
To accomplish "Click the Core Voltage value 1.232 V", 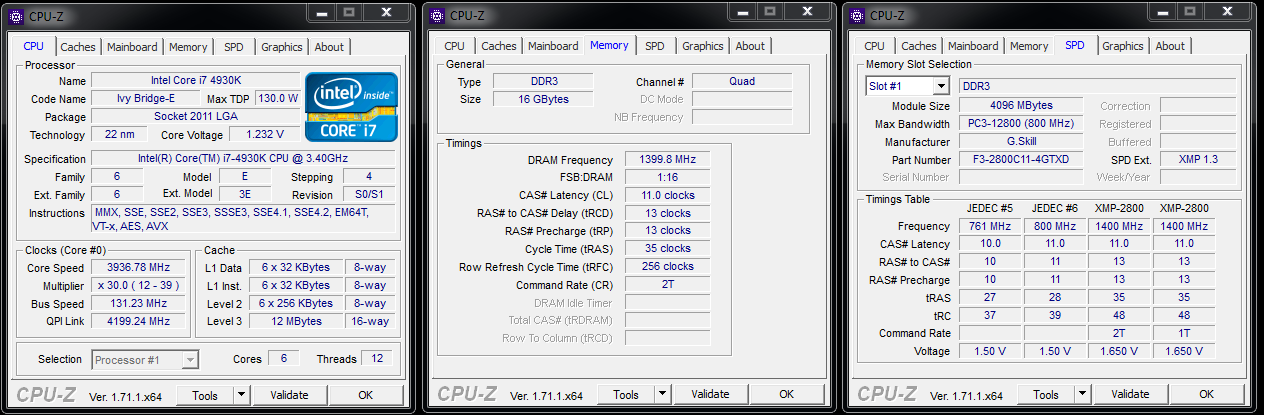I will (x=265, y=134).
